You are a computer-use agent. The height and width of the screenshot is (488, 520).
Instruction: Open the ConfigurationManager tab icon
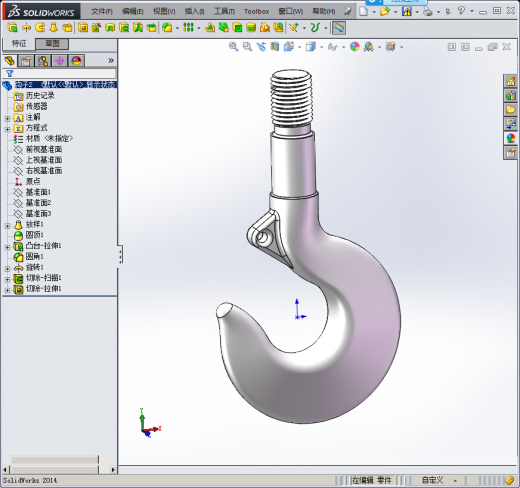coord(43,61)
